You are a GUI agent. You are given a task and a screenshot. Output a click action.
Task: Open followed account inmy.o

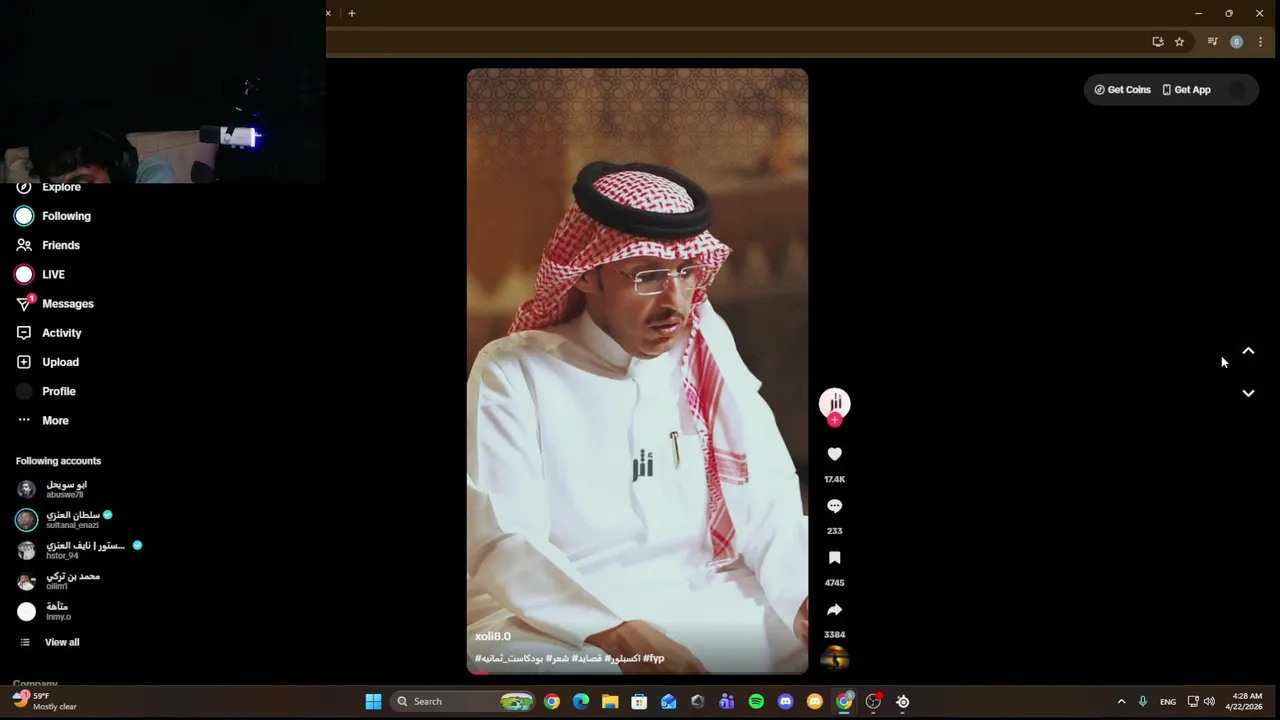click(44, 611)
